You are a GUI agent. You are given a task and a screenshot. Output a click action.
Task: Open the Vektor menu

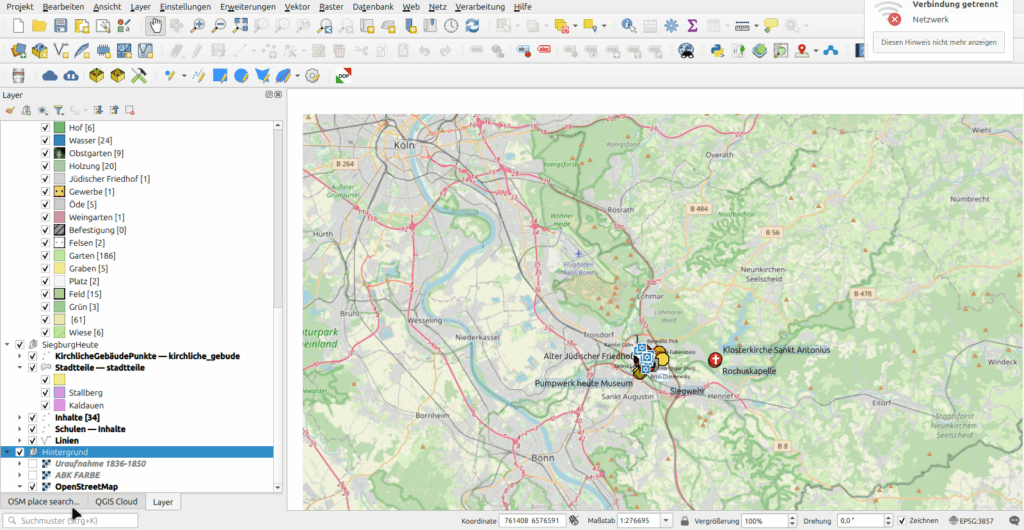[x=297, y=6]
